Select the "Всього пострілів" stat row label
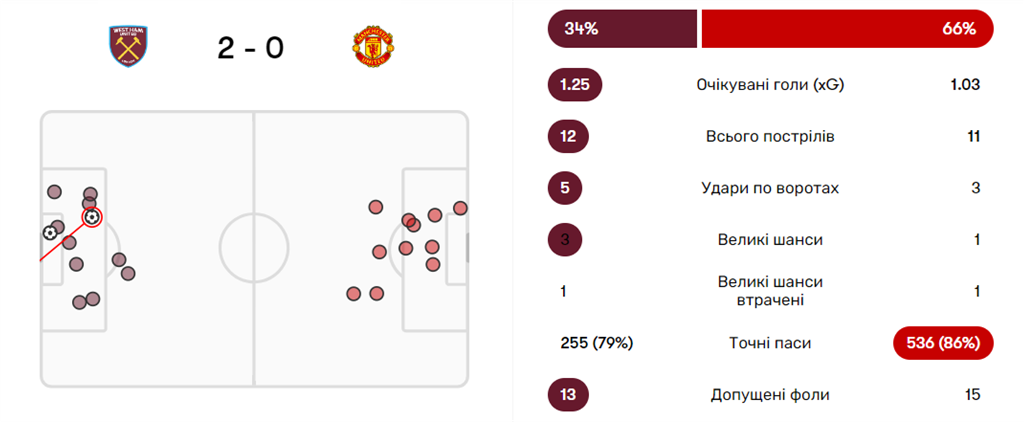 pyautogui.click(x=770, y=136)
